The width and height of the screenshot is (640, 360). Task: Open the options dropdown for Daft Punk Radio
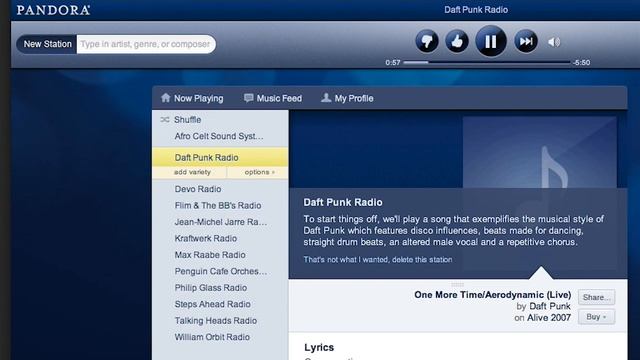[x=260, y=172]
